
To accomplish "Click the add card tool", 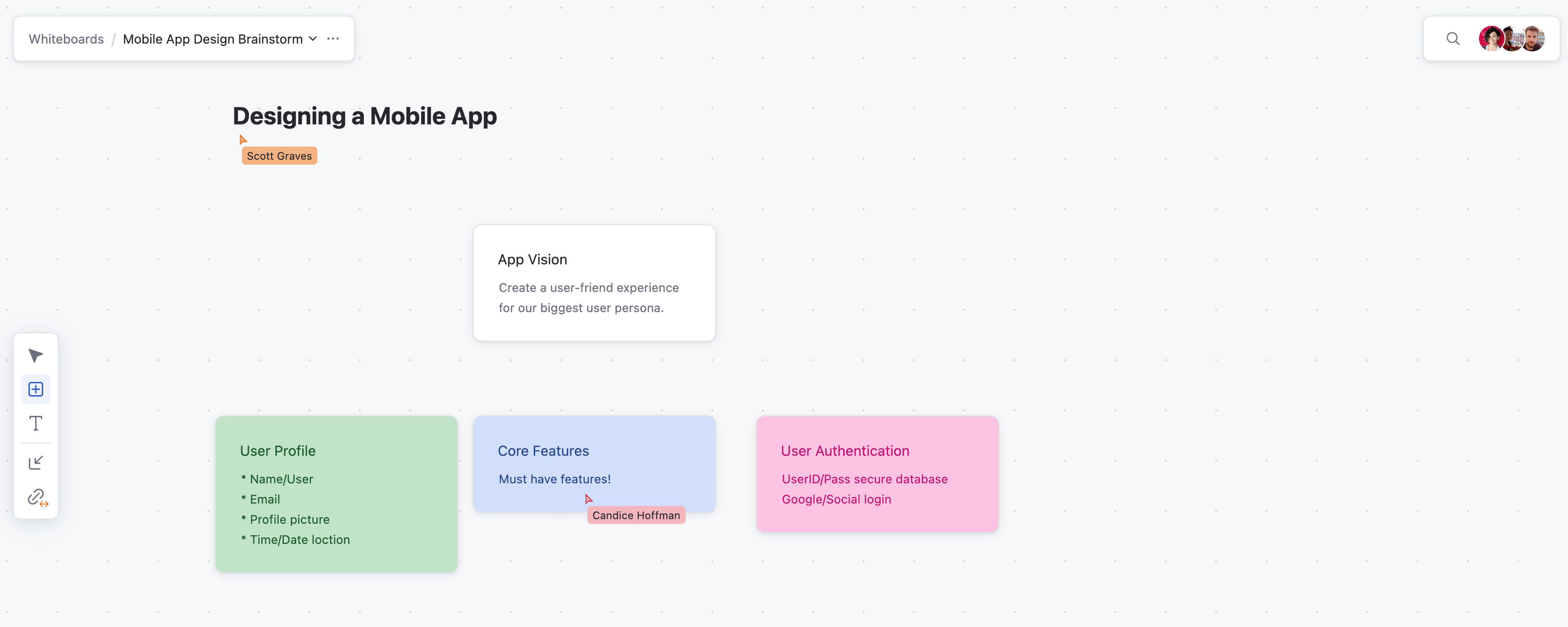I will coord(36,389).
